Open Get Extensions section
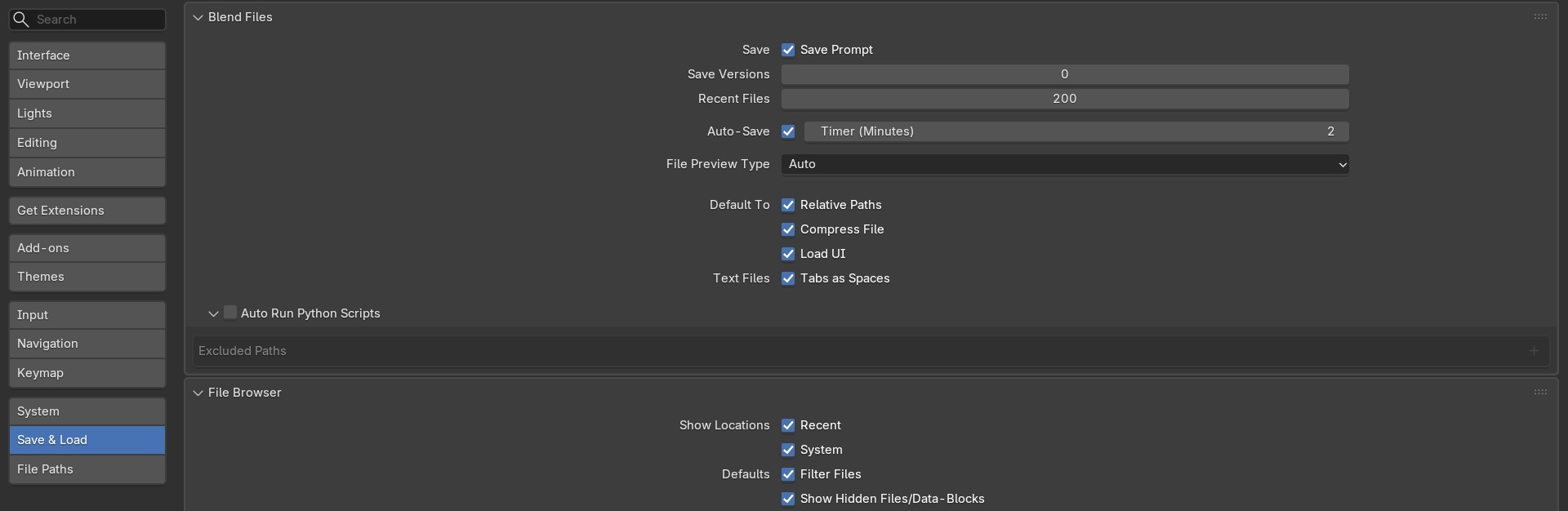 click(87, 211)
